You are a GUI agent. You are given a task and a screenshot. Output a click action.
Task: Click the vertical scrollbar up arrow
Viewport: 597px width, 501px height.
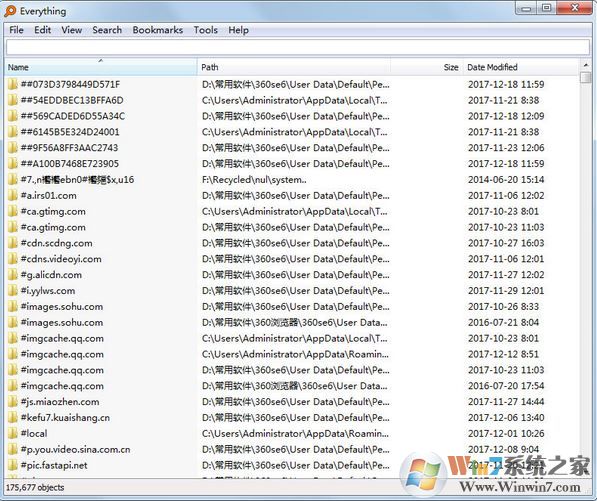(585, 65)
